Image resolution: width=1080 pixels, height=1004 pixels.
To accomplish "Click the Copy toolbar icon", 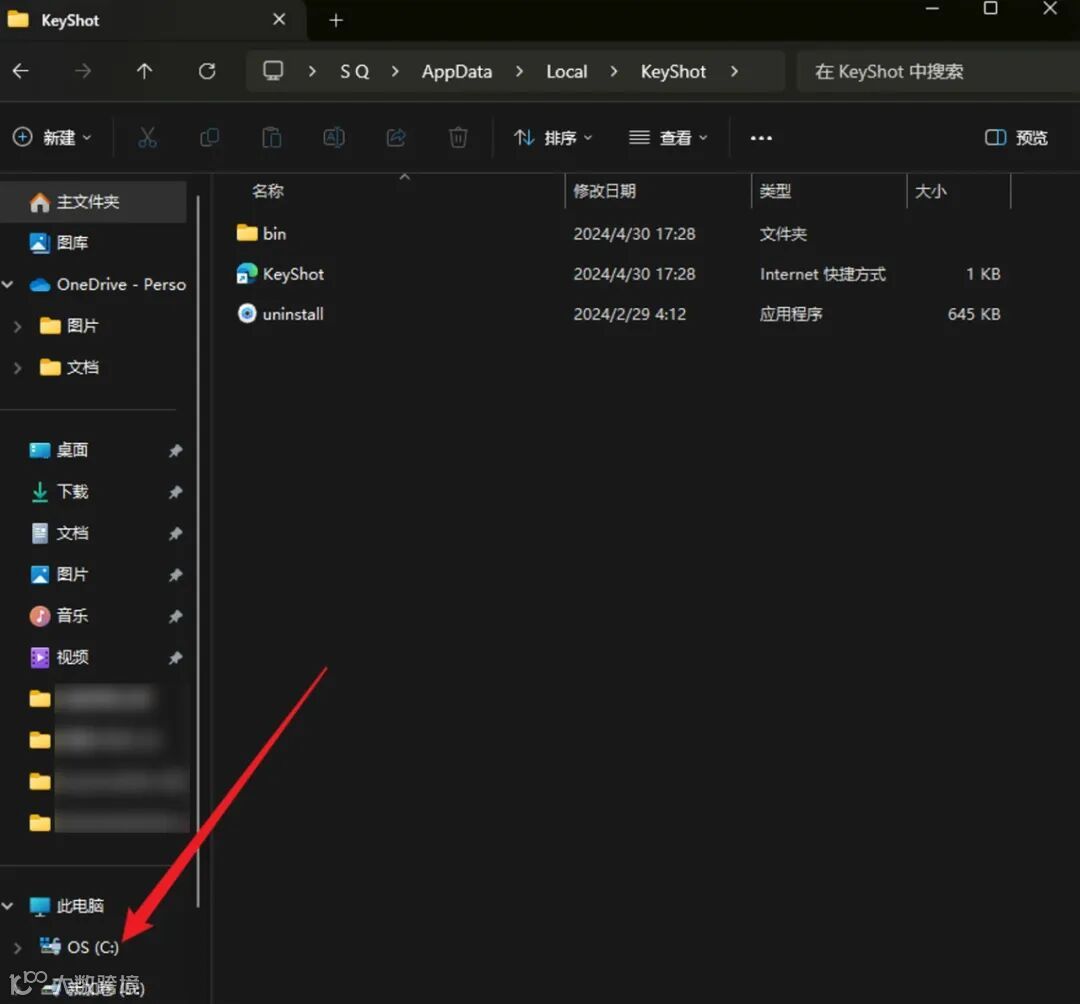I will [x=209, y=138].
